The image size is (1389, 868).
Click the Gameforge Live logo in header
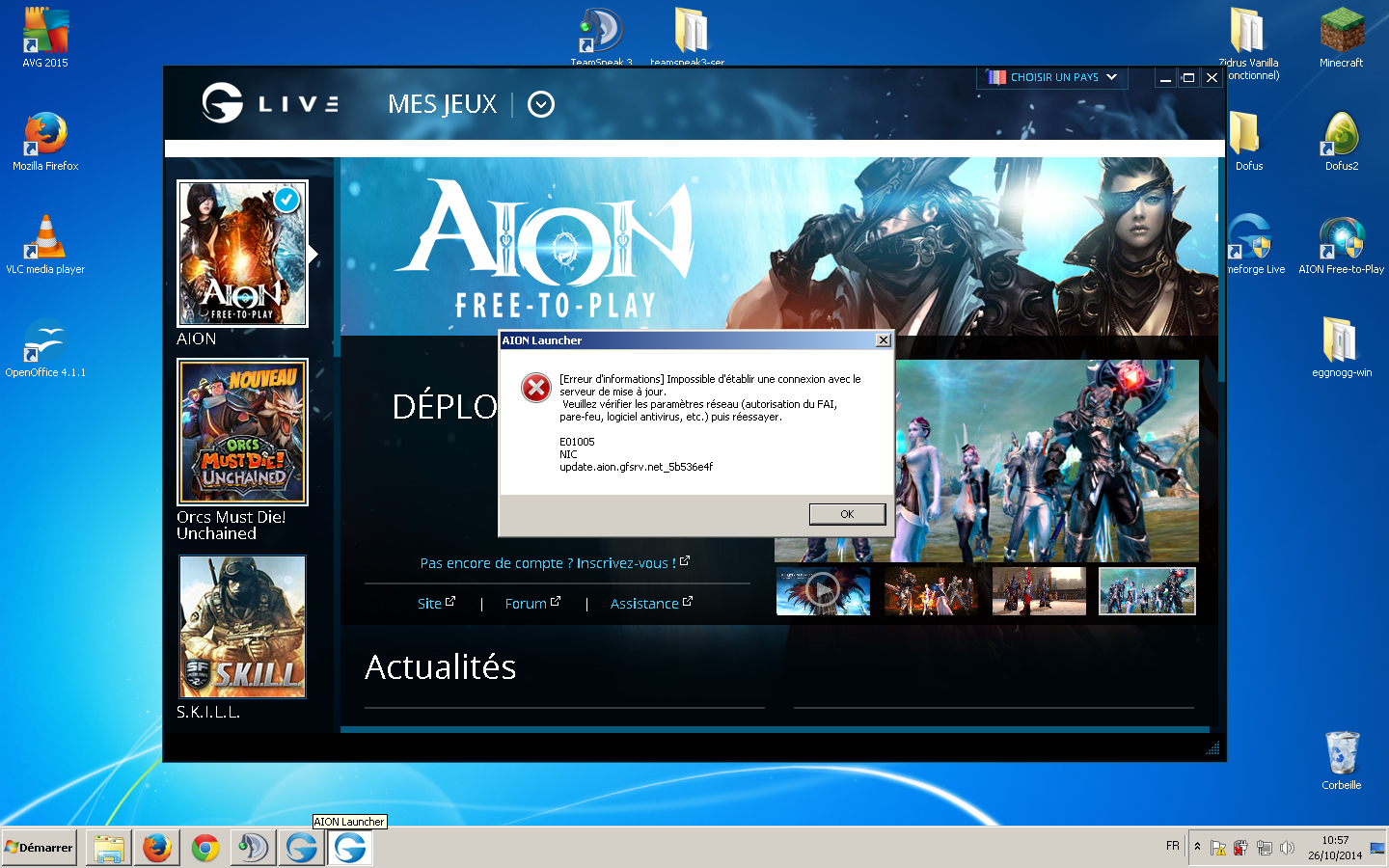pyautogui.click(x=270, y=103)
